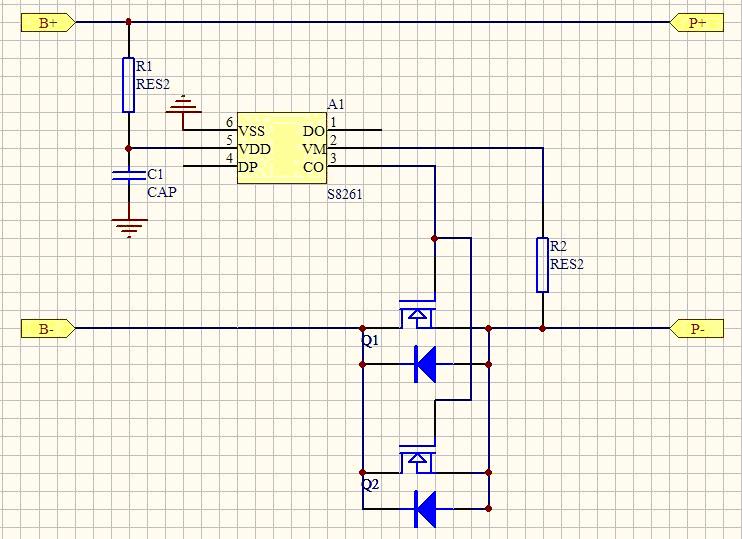Select capacitor C1 symbol
742x539 pixels.
tap(128, 177)
